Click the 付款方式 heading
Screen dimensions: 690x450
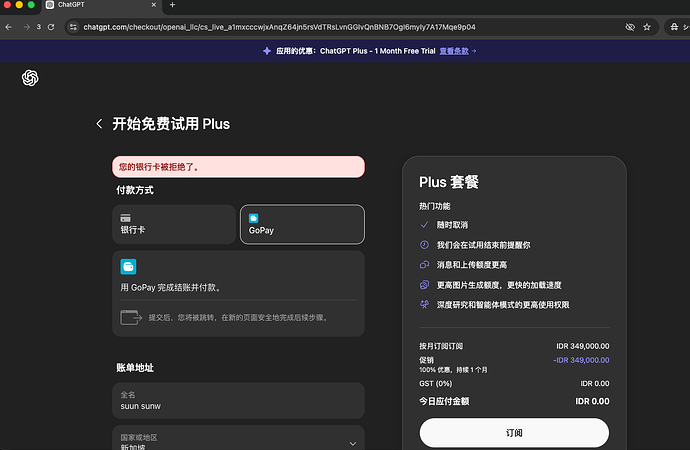coord(135,190)
